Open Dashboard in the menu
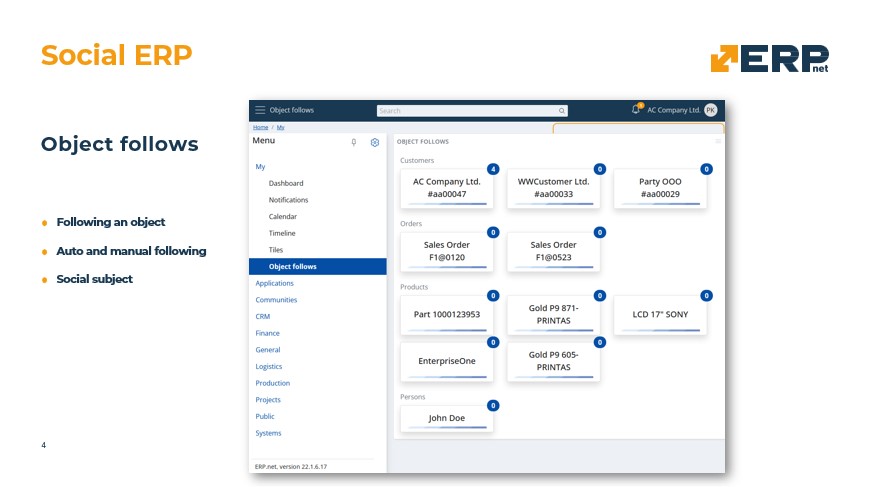 [286, 183]
